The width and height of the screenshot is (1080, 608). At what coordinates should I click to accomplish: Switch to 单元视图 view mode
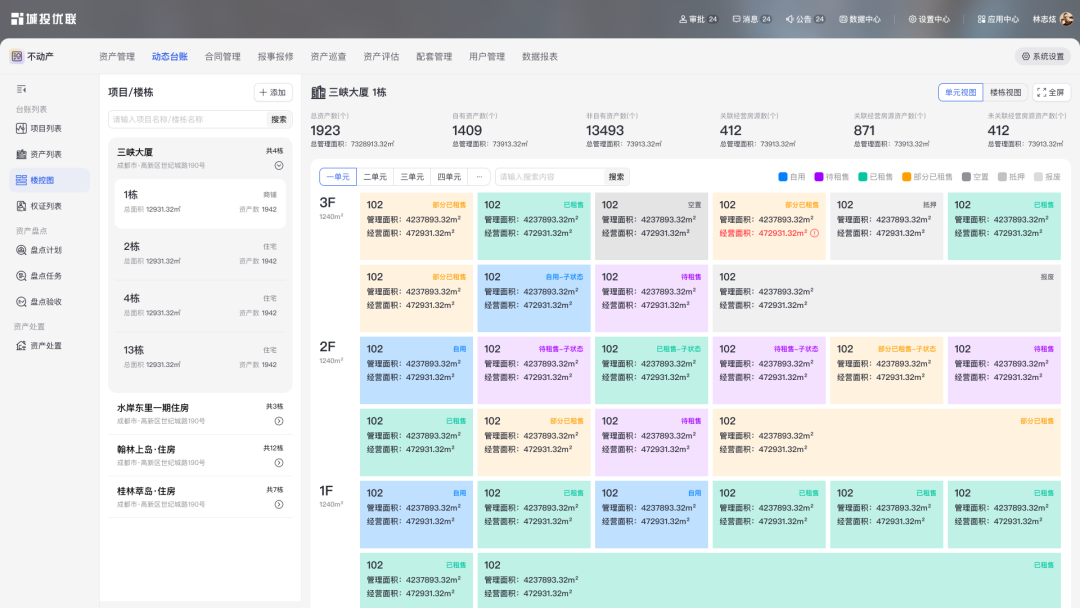tap(960, 92)
